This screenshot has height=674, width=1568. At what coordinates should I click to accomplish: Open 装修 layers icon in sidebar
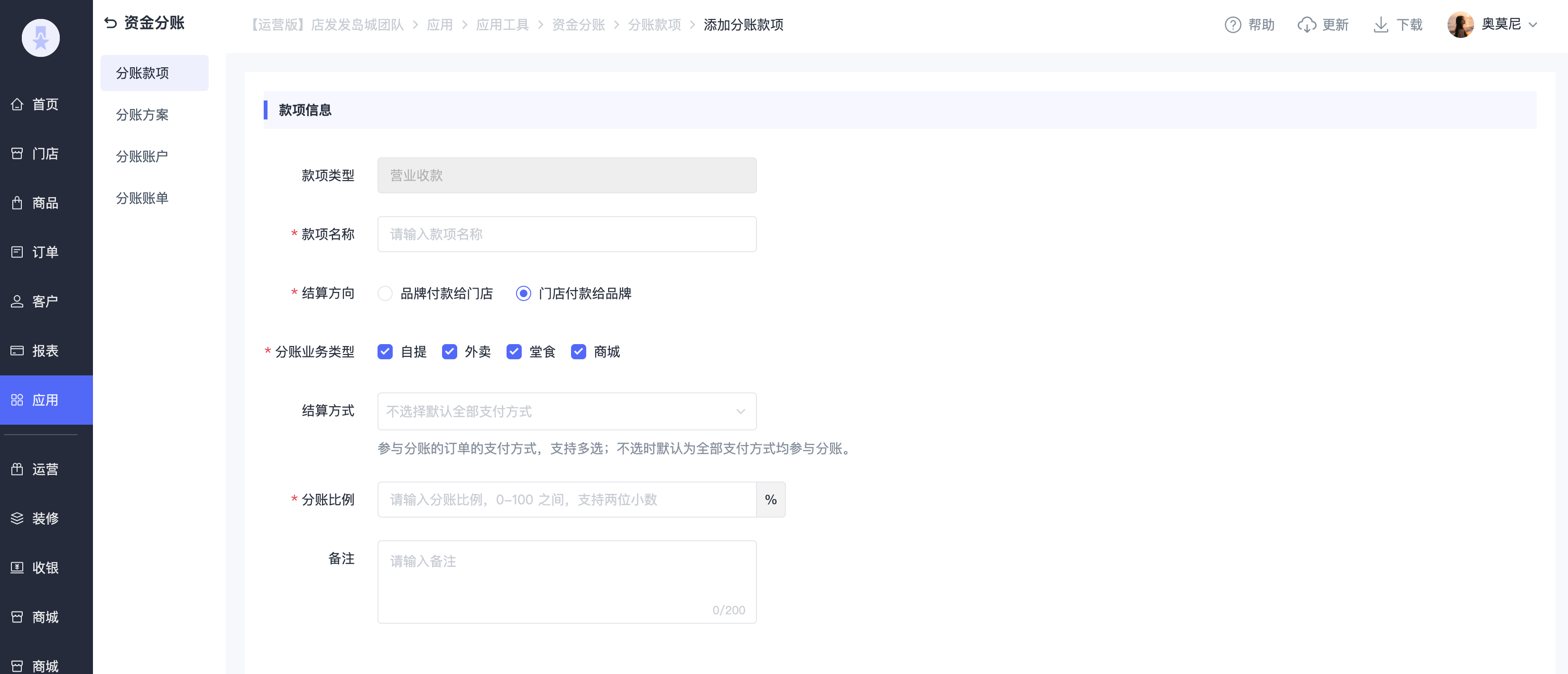pos(17,518)
